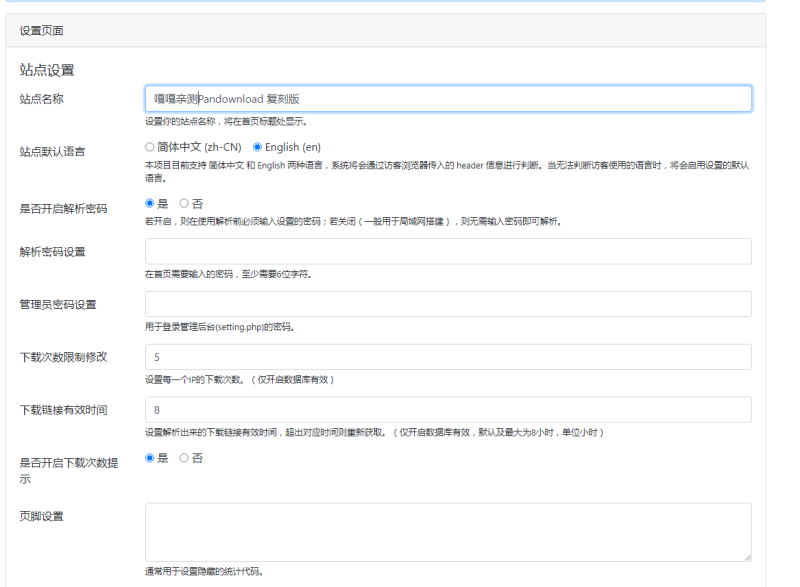Click help text 设置你的站点名称，将在首页标题处显示
This screenshot has height=587, width=800.
226,121
